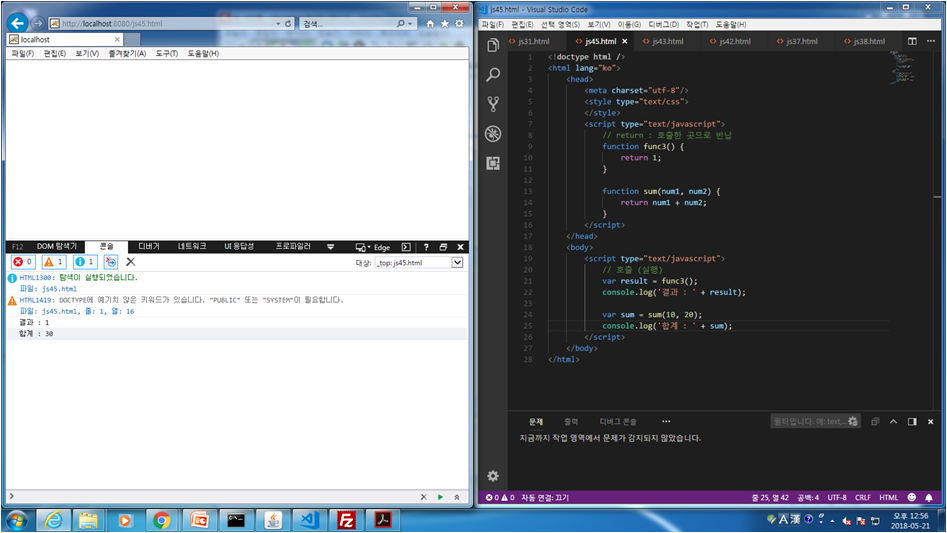Expand the console input to multiline mode
This screenshot has width=947, height=533.
[x=457, y=497]
